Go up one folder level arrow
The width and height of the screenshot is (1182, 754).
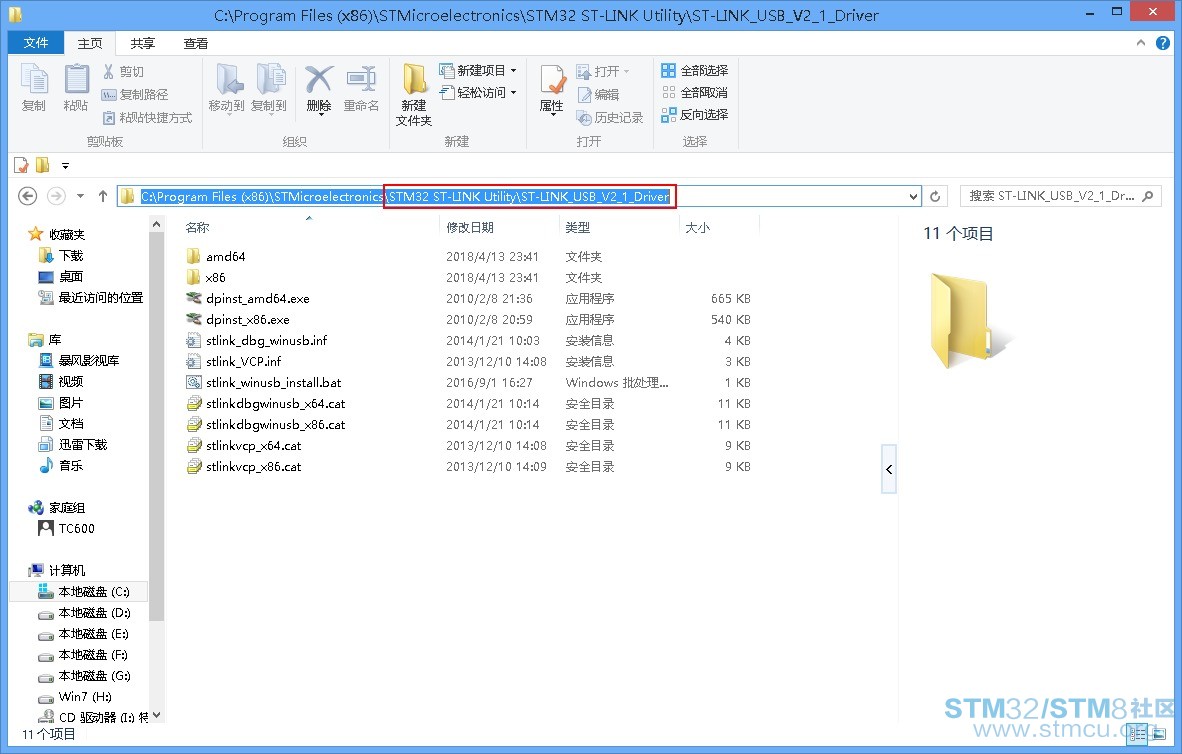103,196
